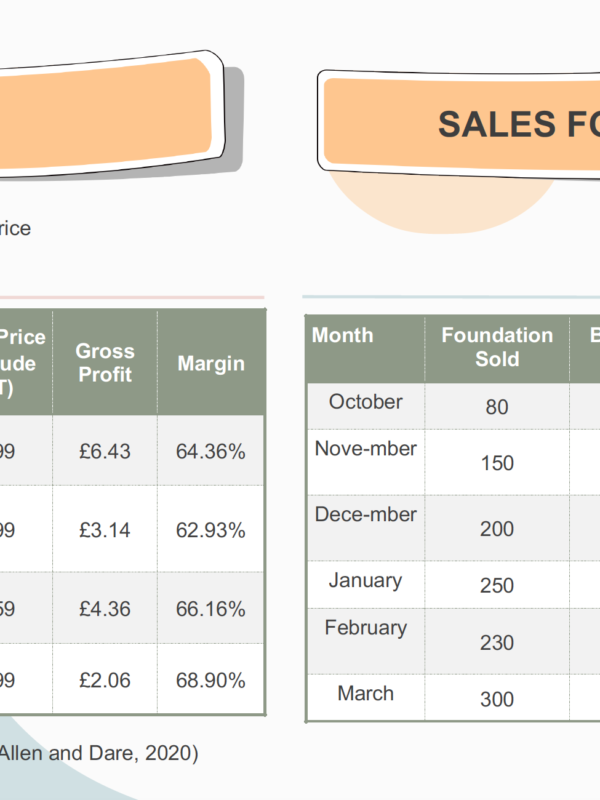Click the £6.43 gross profit cell
The width and height of the screenshot is (600, 800).
coord(105,451)
